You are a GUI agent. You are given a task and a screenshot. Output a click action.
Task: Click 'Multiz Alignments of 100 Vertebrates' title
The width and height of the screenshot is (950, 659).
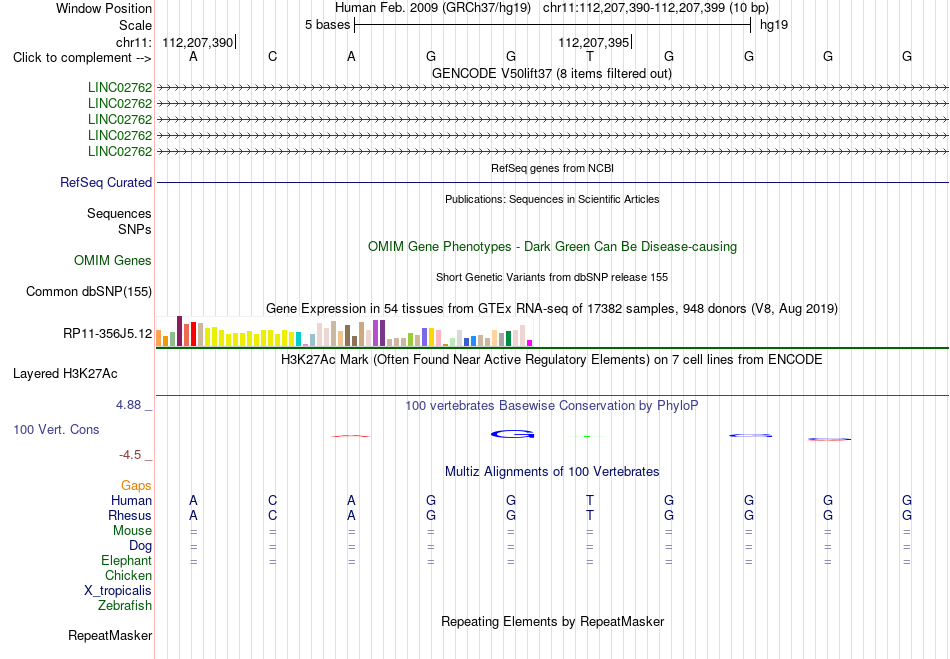pos(552,472)
